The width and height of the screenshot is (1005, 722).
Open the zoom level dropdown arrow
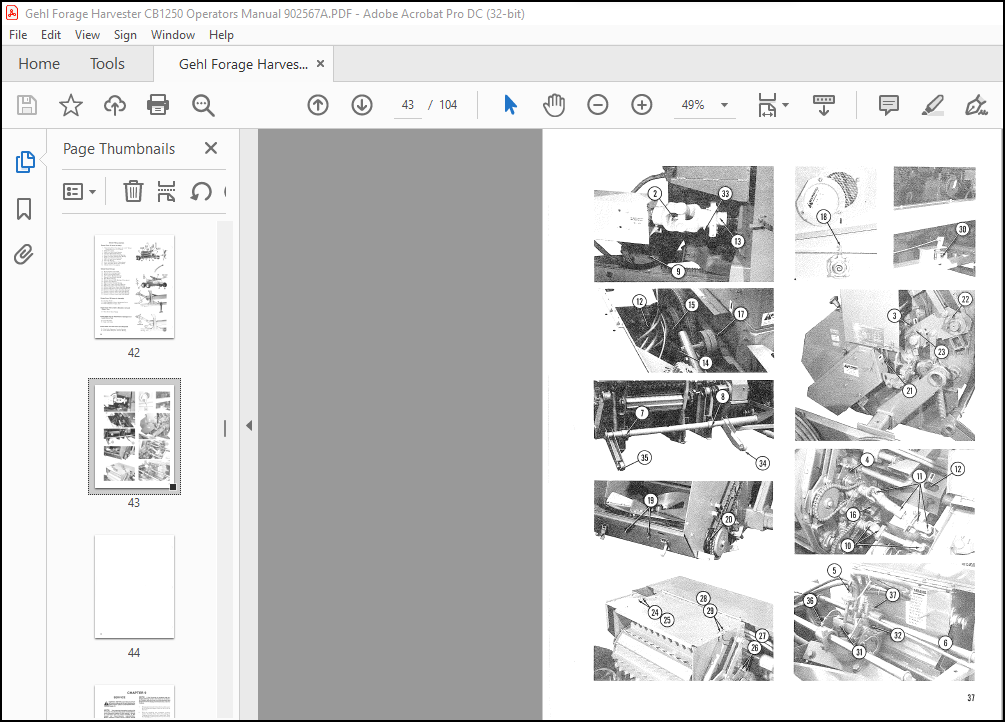pos(724,105)
